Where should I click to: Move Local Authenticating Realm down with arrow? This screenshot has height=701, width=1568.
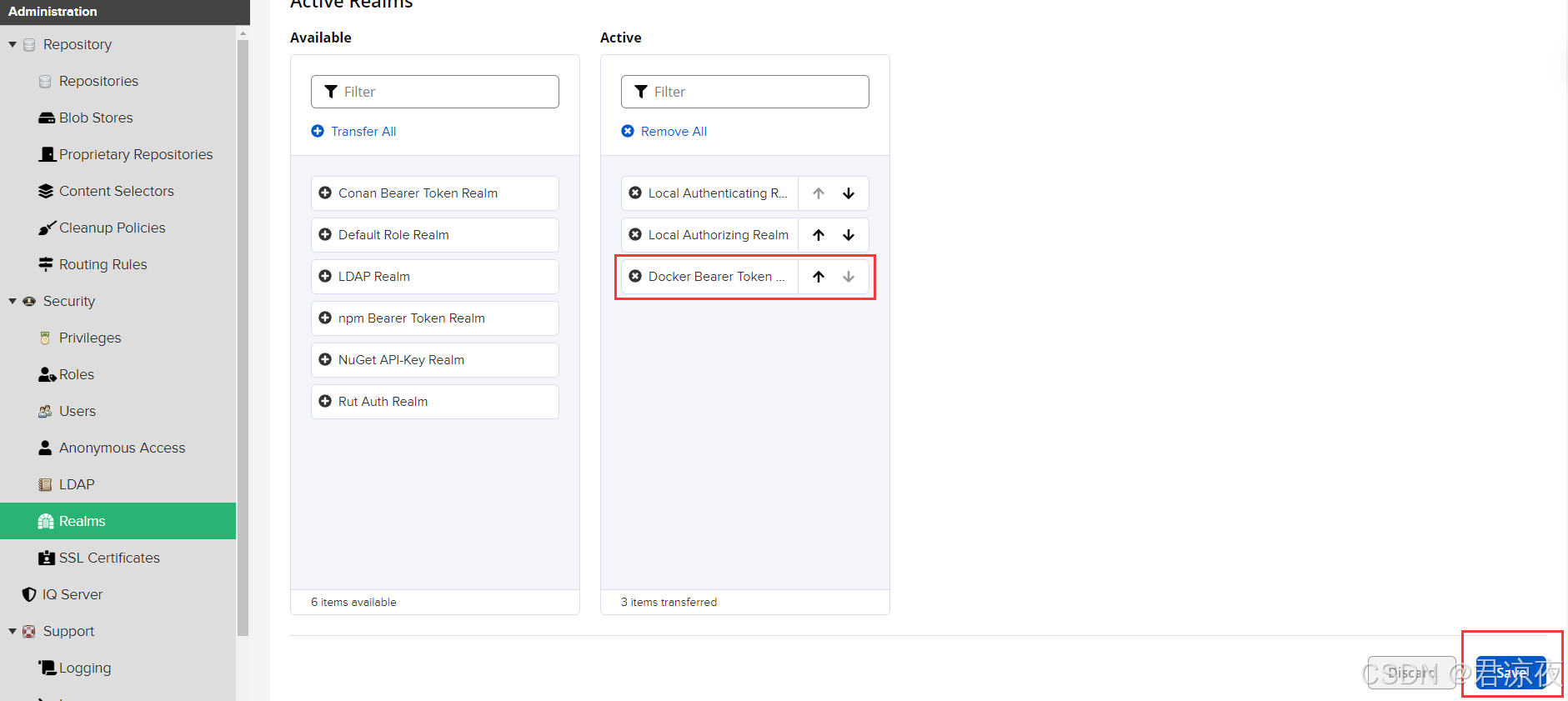[849, 193]
